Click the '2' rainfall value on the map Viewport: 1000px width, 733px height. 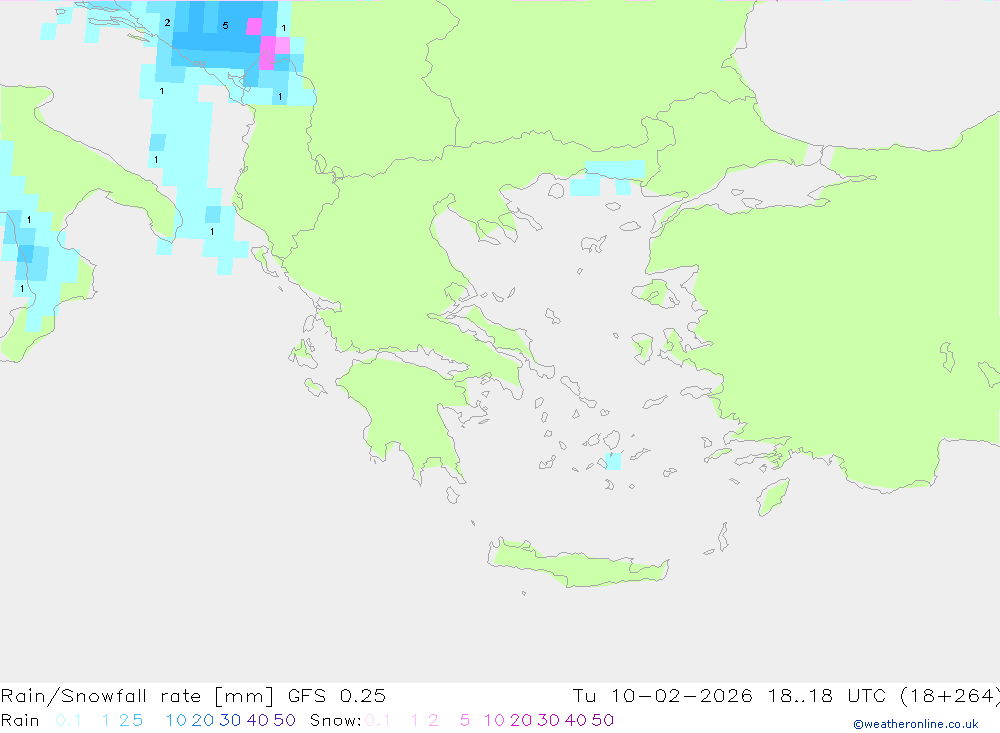[x=167, y=22]
